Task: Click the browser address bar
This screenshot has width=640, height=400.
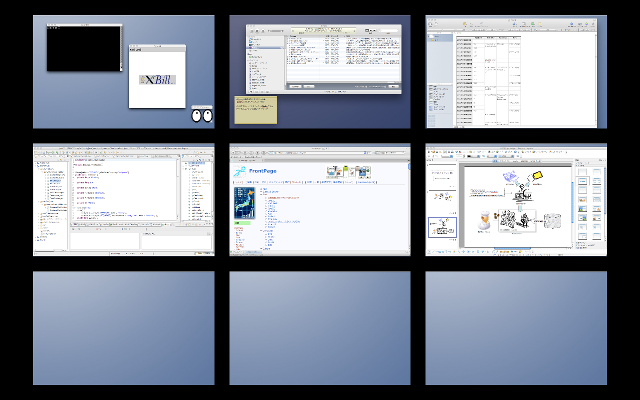Action: (x=320, y=153)
